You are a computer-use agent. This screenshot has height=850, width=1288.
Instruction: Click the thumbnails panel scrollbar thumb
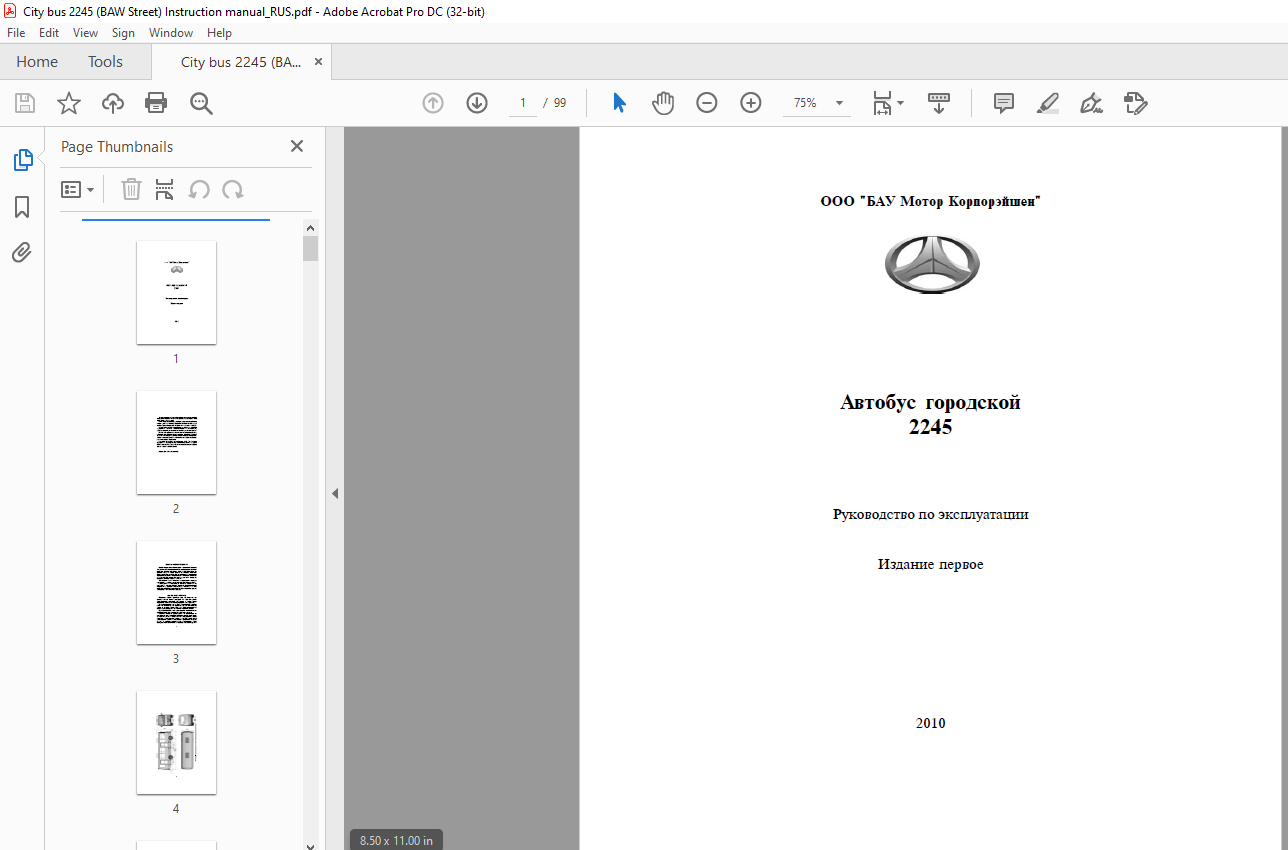(x=311, y=248)
